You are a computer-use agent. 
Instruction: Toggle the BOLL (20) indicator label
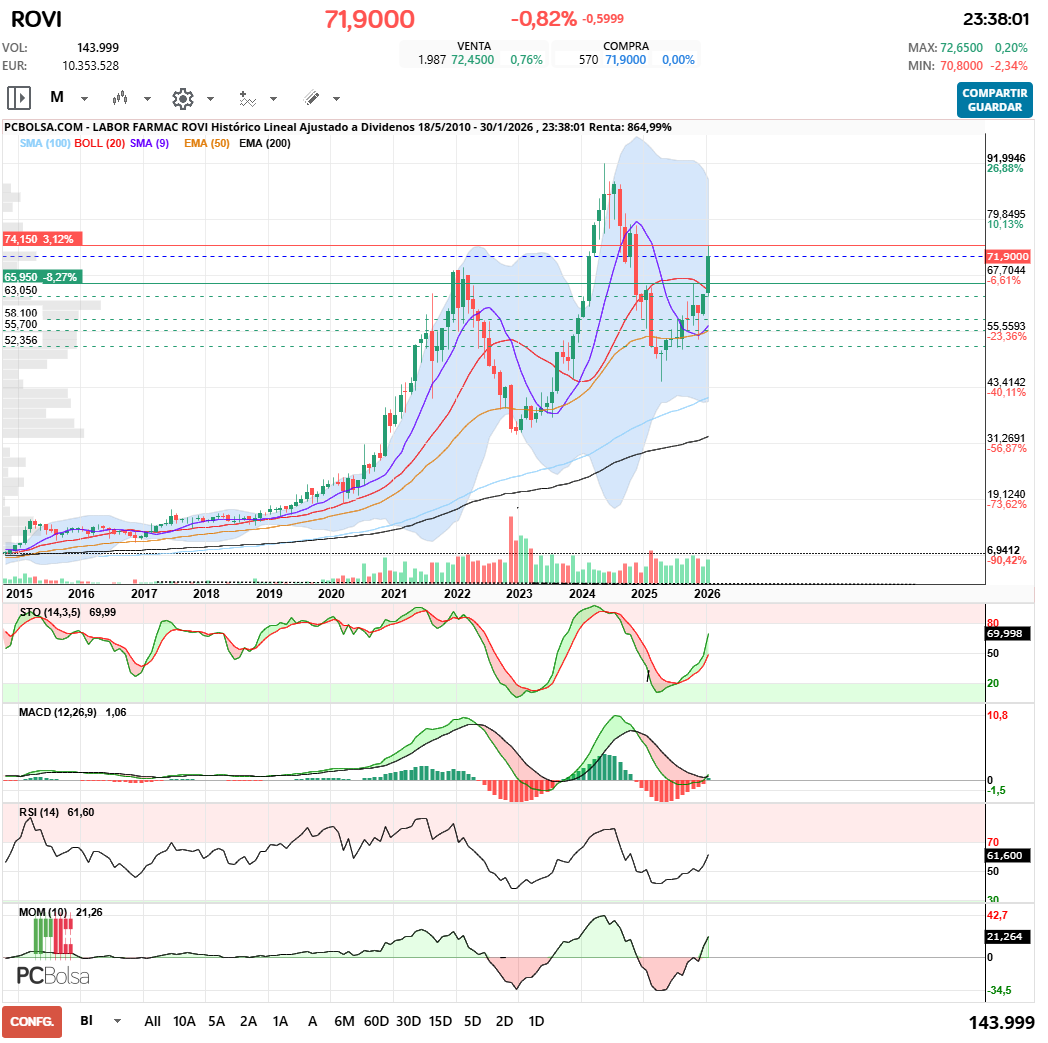(x=100, y=144)
